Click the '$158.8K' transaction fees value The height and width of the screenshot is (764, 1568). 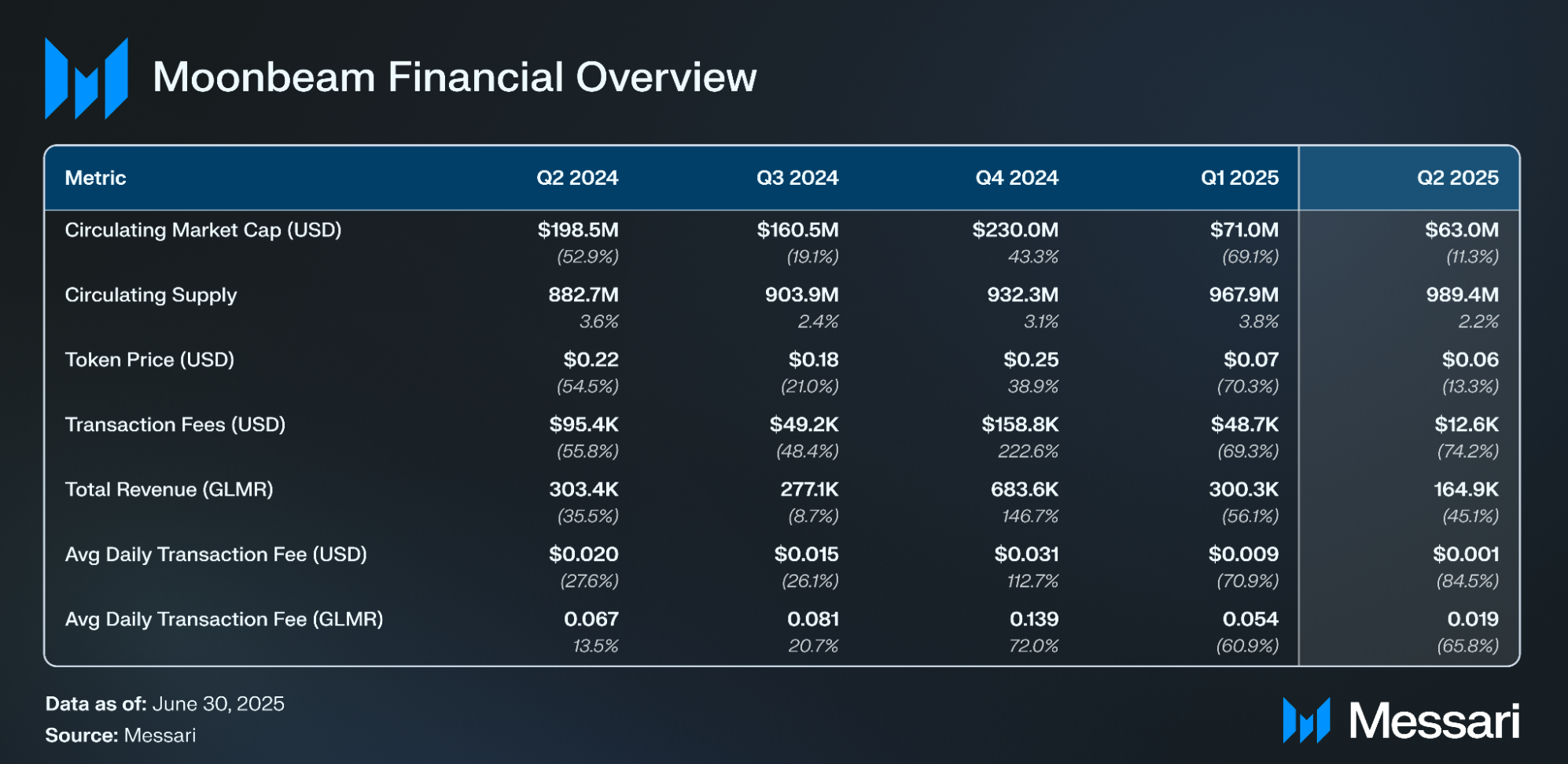(x=1020, y=425)
